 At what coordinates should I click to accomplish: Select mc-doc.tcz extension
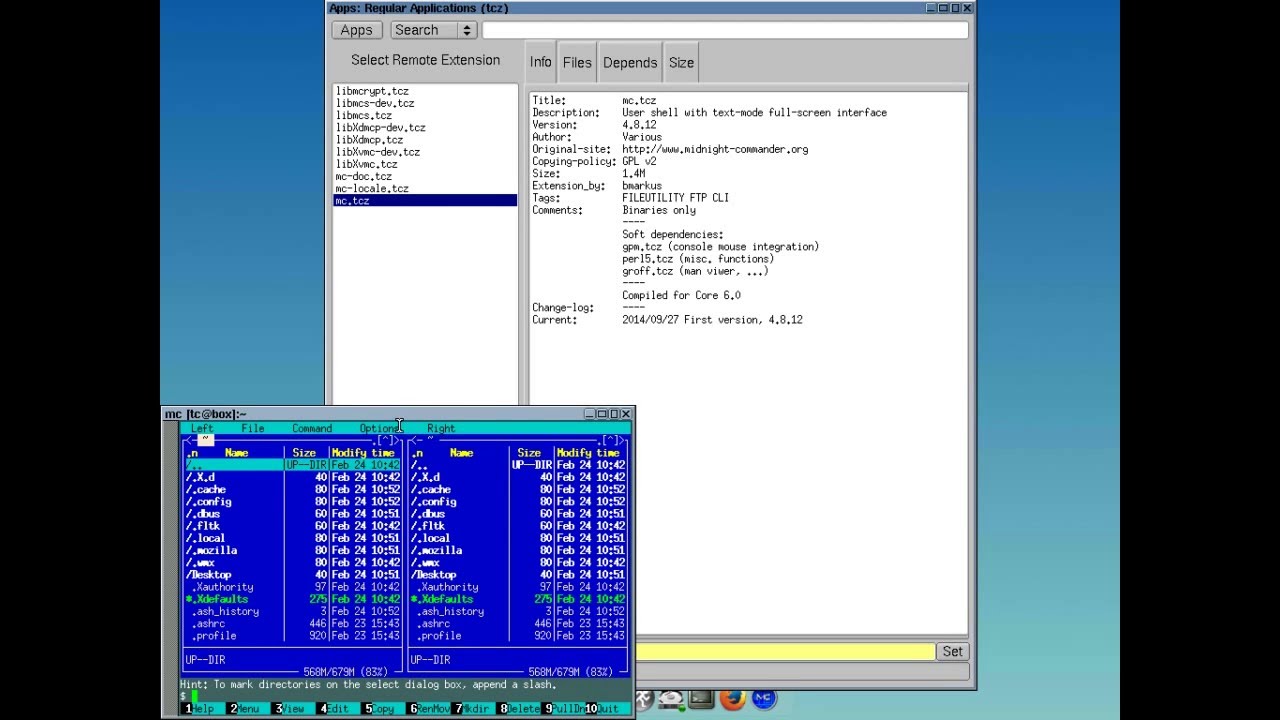point(425,176)
